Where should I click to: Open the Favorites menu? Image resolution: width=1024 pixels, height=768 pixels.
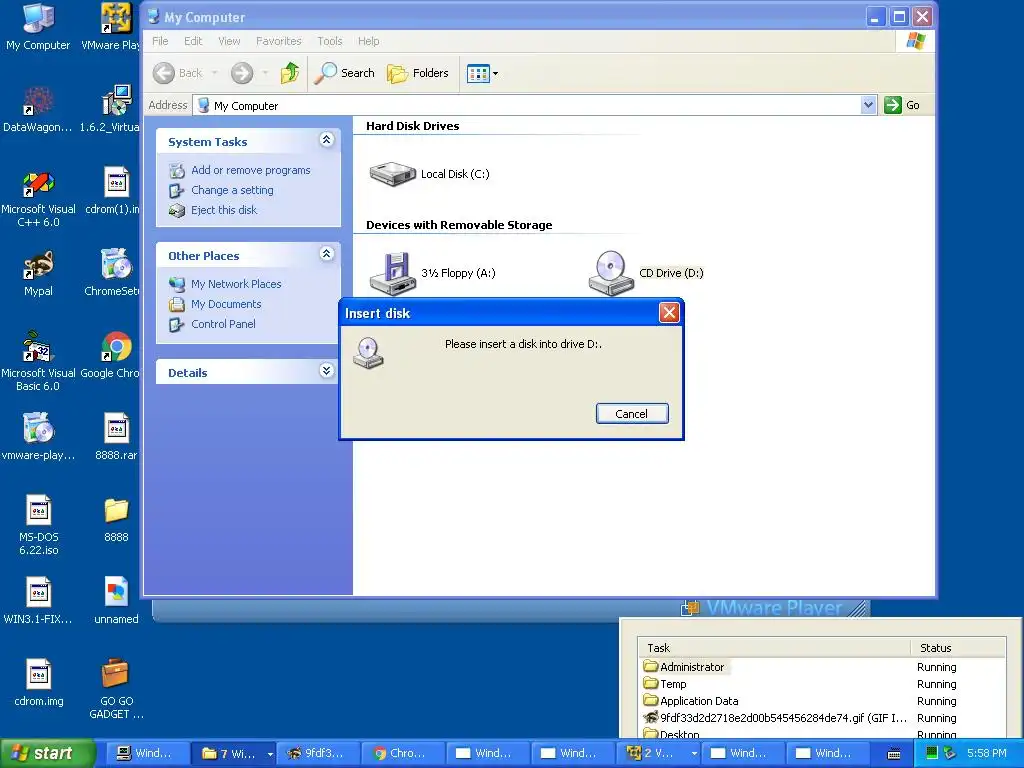tap(279, 41)
